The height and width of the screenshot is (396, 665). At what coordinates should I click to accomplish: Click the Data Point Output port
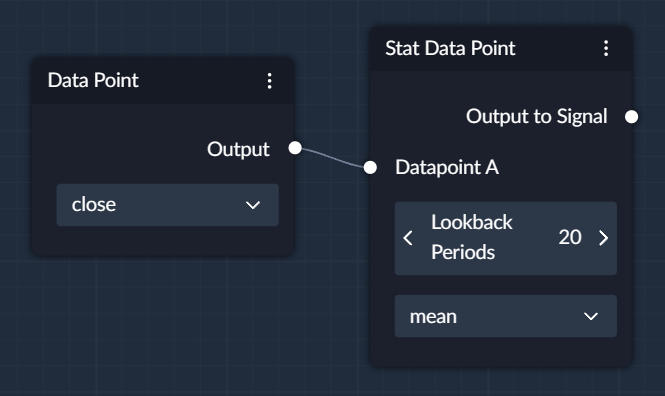[295, 148]
